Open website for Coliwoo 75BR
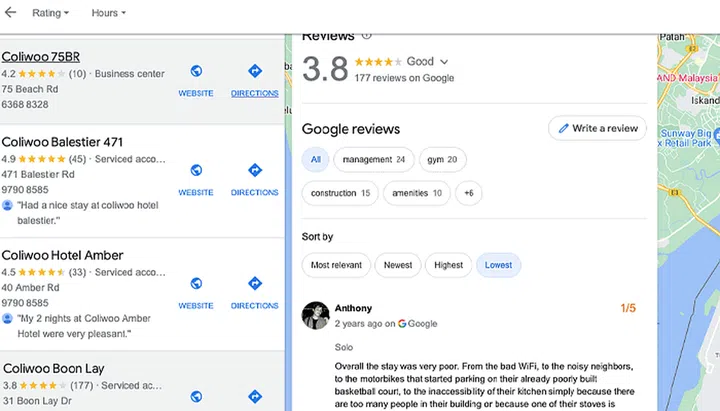The width and height of the screenshot is (720, 411). pos(196,79)
